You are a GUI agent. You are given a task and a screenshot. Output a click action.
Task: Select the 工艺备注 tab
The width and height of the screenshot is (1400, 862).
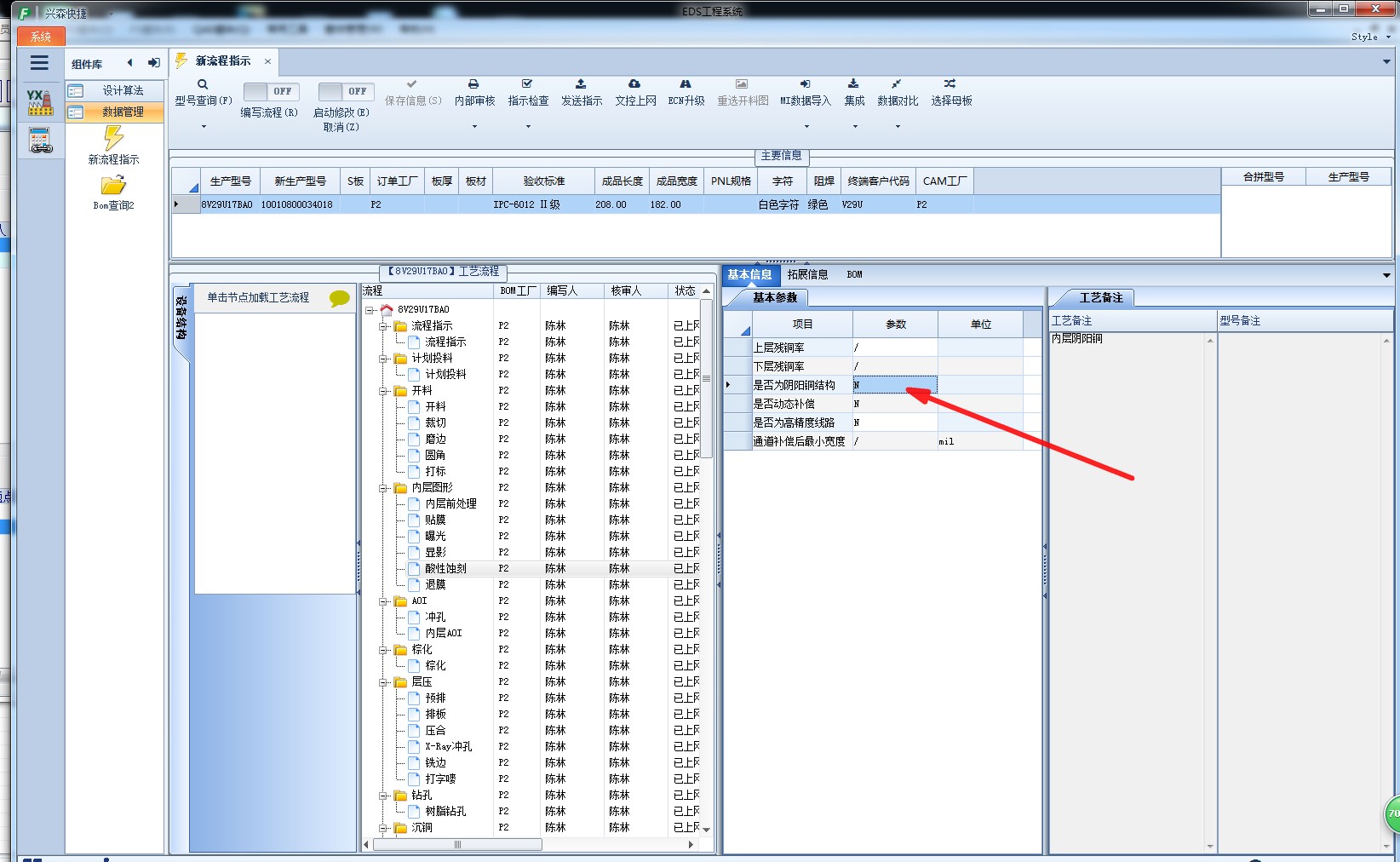point(1101,298)
